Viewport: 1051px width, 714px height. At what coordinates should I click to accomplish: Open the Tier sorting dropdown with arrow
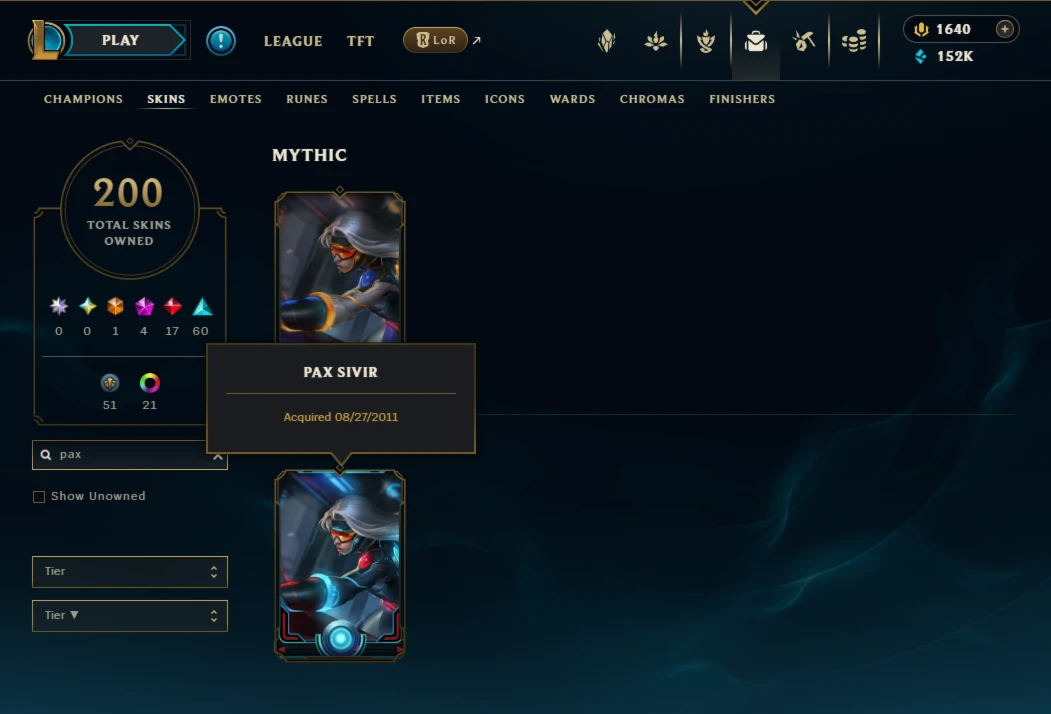pos(130,616)
